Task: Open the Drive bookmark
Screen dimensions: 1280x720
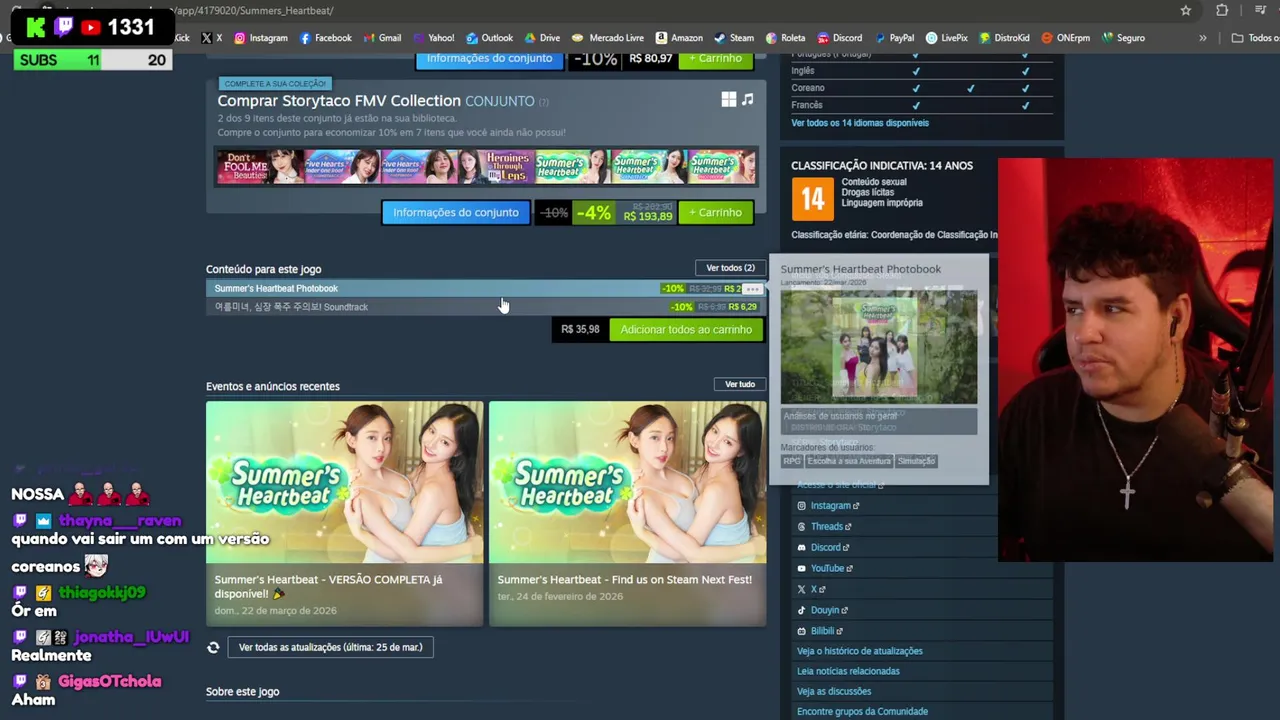Action: [x=542, y=38]
